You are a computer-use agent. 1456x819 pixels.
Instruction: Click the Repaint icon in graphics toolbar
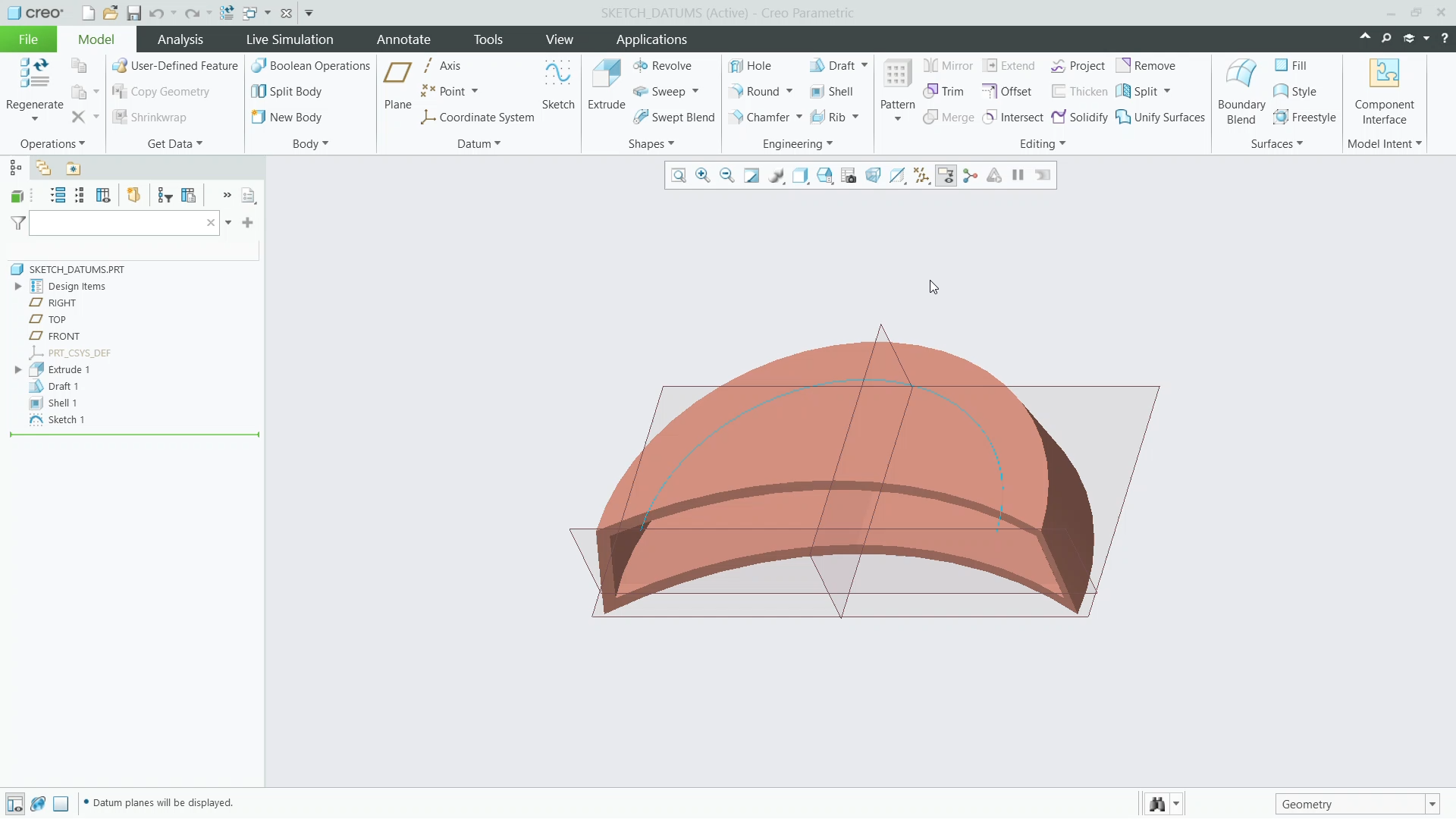click(x=752, y=176)
